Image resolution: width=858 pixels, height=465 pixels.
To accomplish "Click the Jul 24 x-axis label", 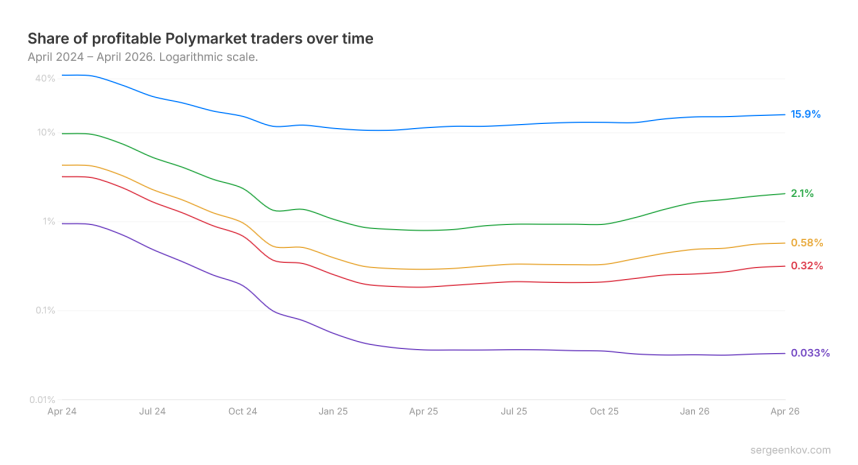I will click(x=152, y=411).
